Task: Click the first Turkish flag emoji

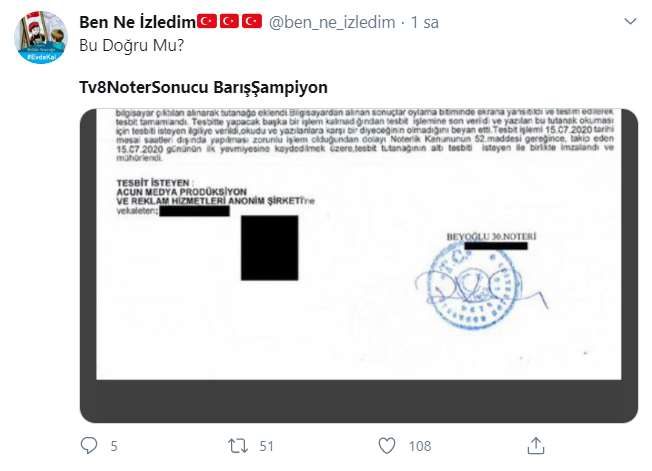Action: pyautogui.click(x=207, y=21)
